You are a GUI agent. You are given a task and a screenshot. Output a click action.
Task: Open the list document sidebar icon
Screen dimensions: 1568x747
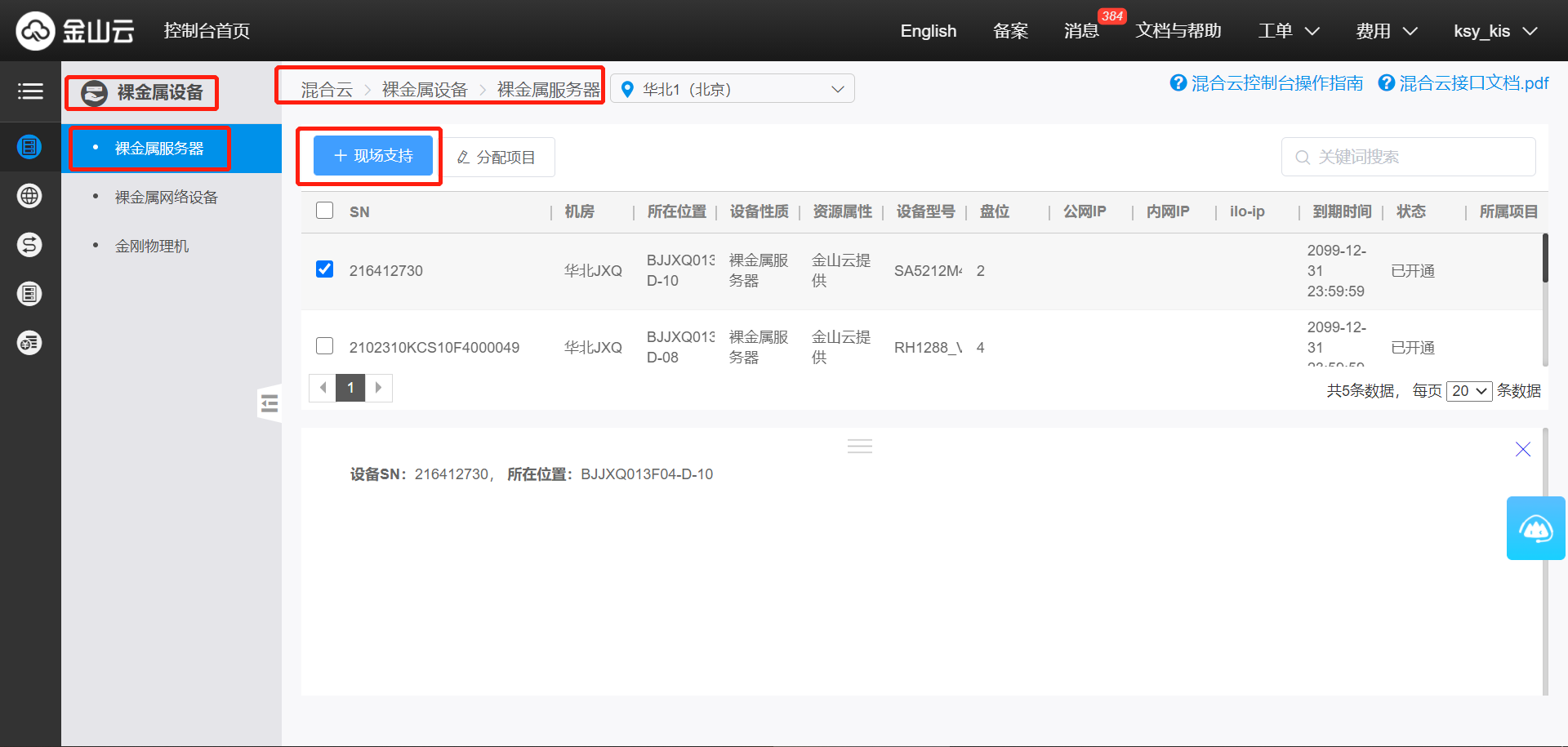point(29,294)
